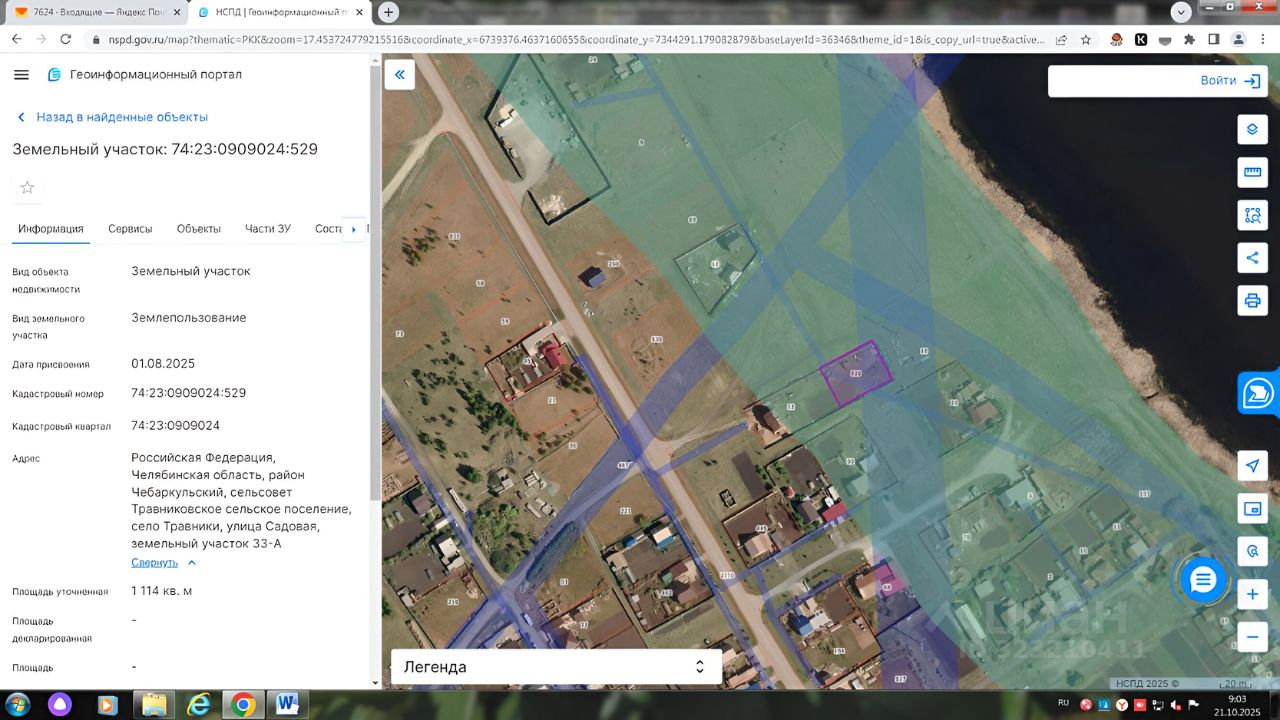Screen dimensions: 1280x720
Task: Open Microsoft Word from taskbar
Action: click(287, 704)
